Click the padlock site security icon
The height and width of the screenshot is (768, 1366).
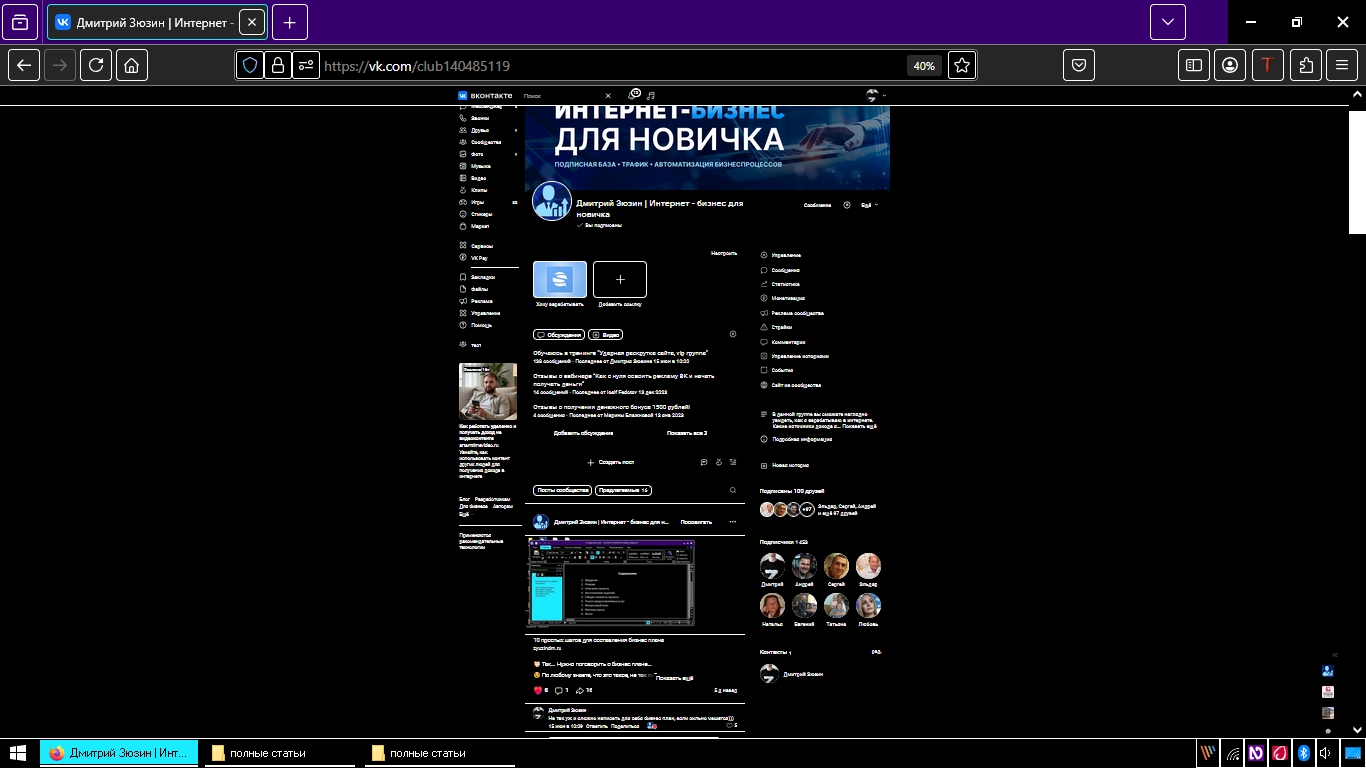tap(277, 65)
